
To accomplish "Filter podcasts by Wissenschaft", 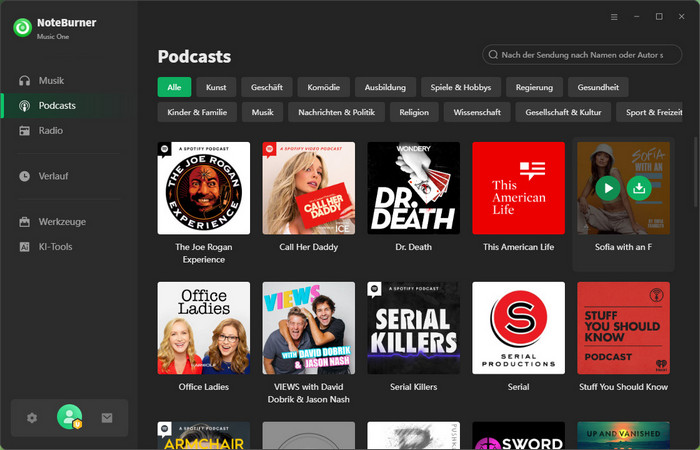I will point(477,112).
